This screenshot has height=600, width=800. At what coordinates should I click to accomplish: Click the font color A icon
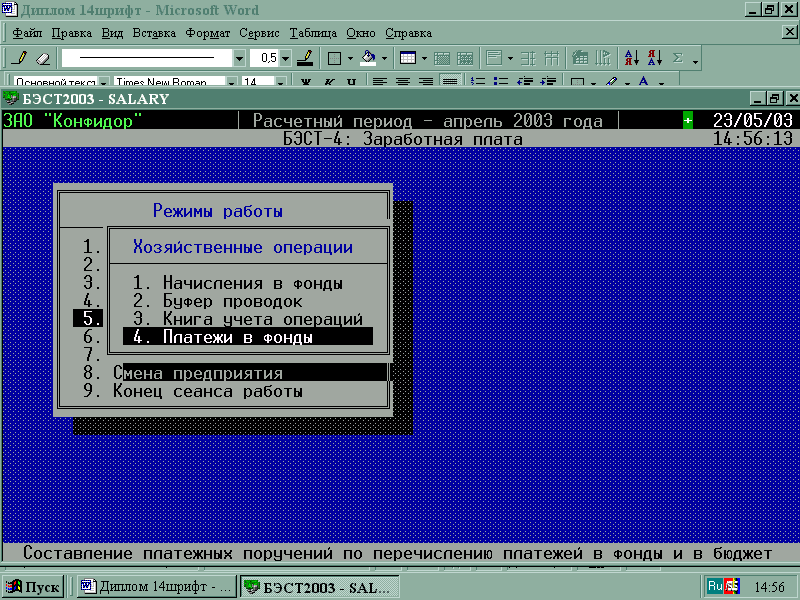click(644, 81)
